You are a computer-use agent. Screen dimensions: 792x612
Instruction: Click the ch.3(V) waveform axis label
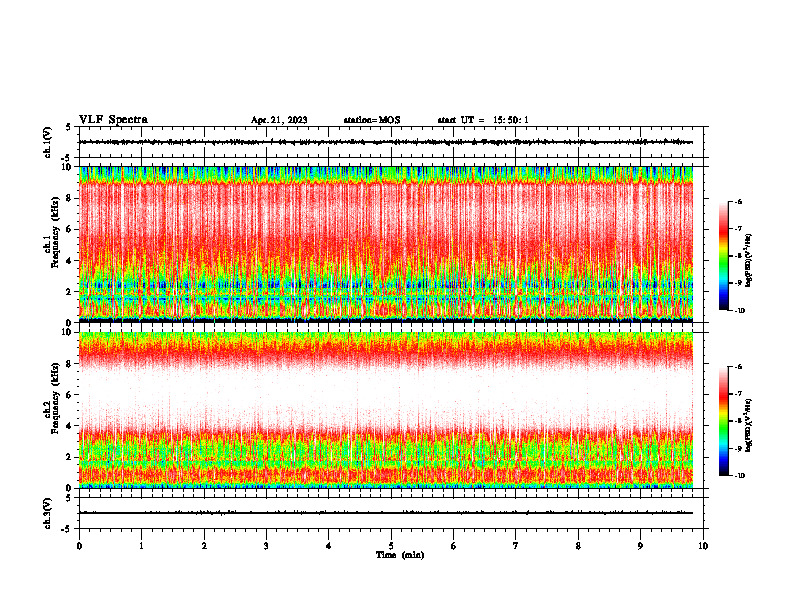47,513
